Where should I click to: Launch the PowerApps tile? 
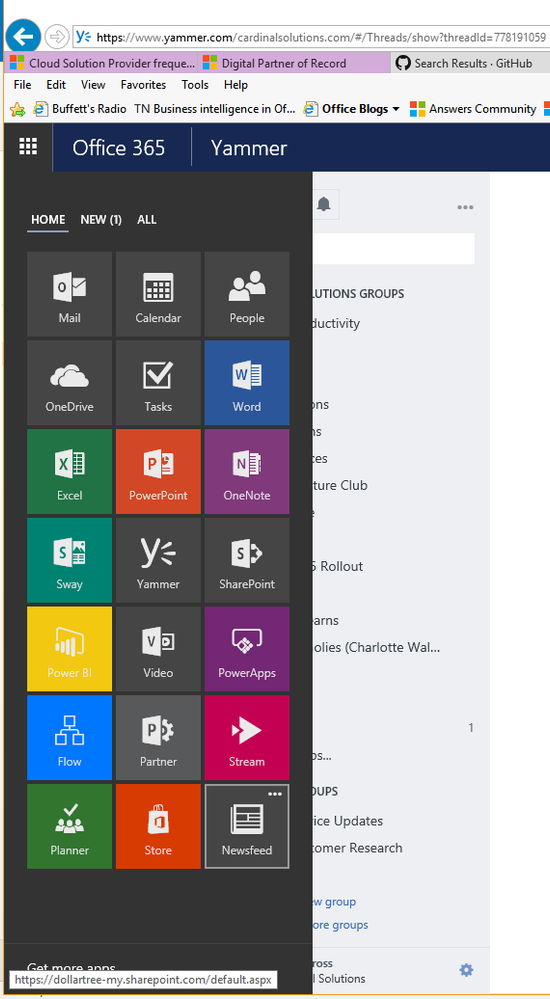247,648
